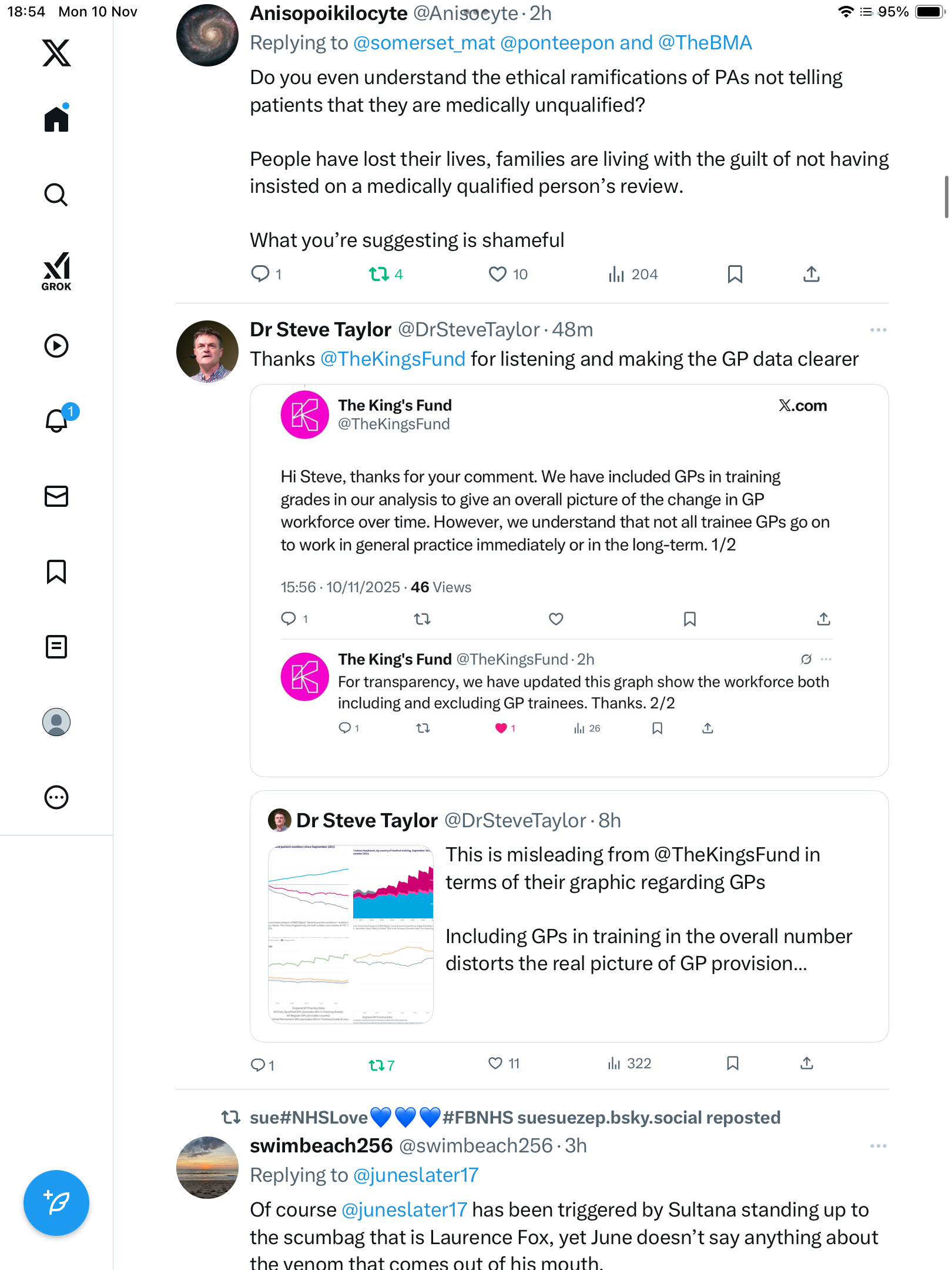Like Anisopoikilocyte's post
Viewport: 952px width, 1270px height.
(498, 274)
